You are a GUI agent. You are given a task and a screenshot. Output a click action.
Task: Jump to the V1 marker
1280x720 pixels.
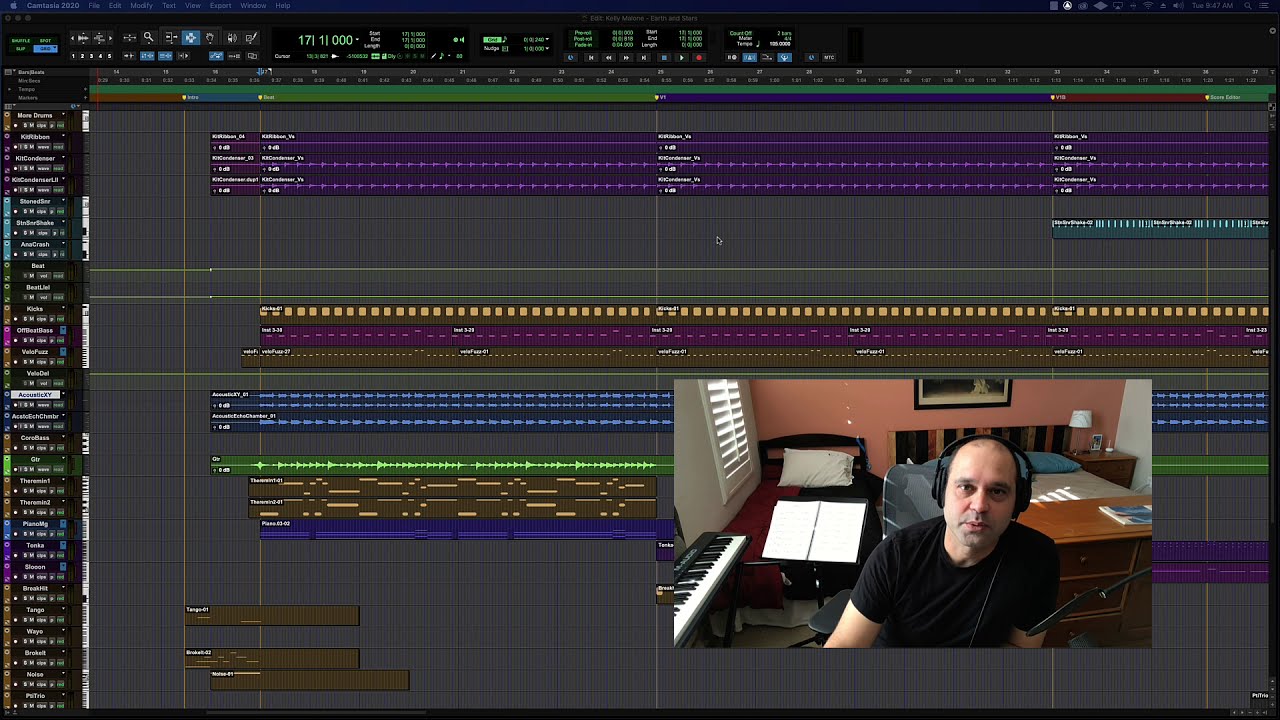tap(661, 97)
